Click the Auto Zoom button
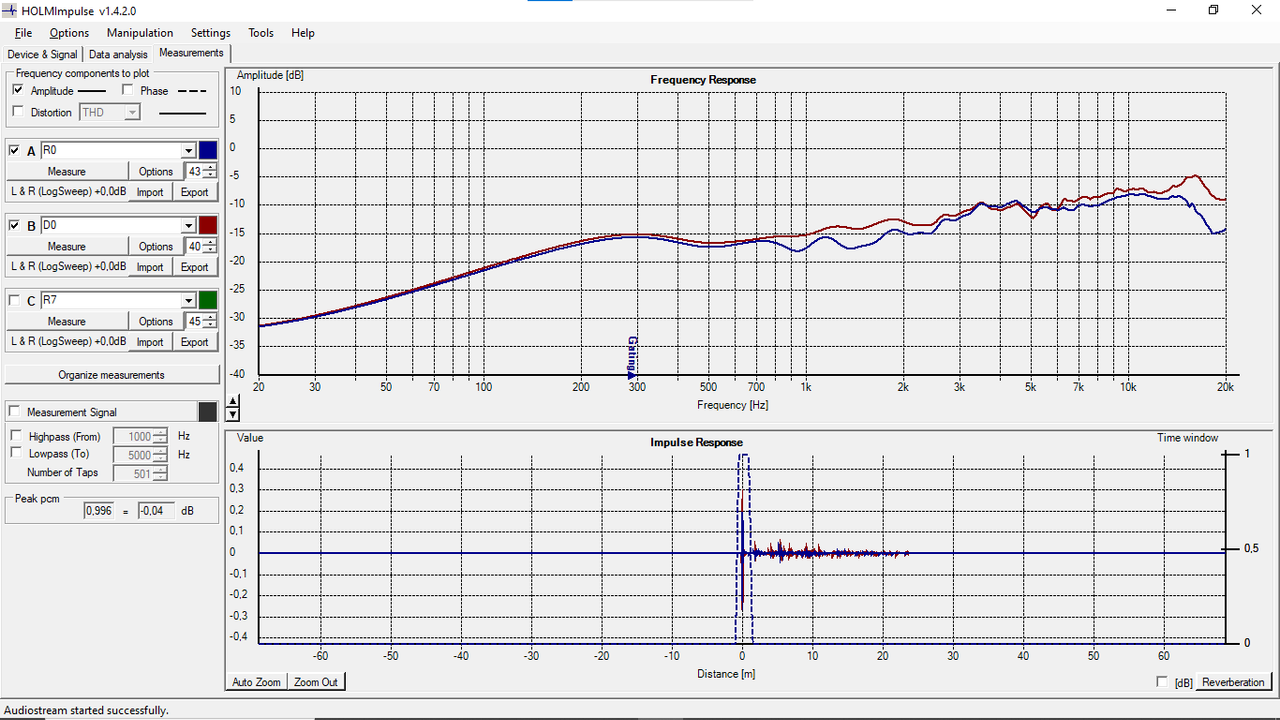The height and width of the screenshot is (720, 1280). (257, 682)
